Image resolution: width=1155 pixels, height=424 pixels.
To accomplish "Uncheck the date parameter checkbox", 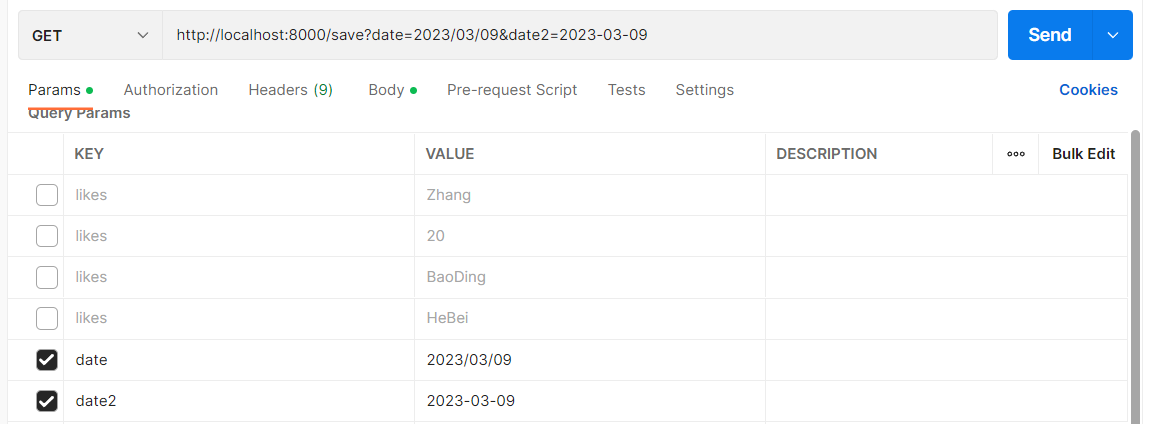I will [x=47, y=359].
